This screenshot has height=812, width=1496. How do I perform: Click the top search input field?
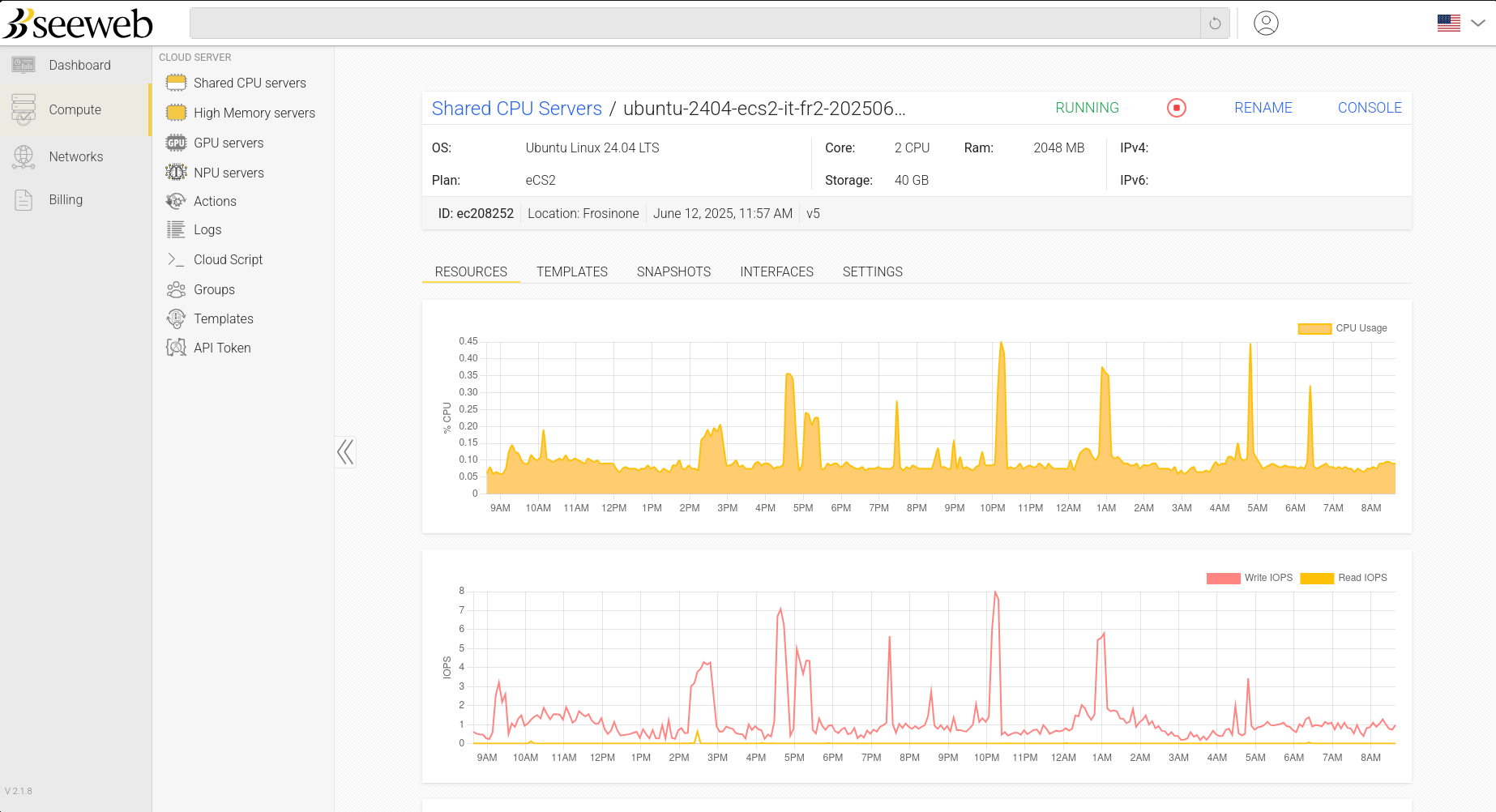(695, 24)
